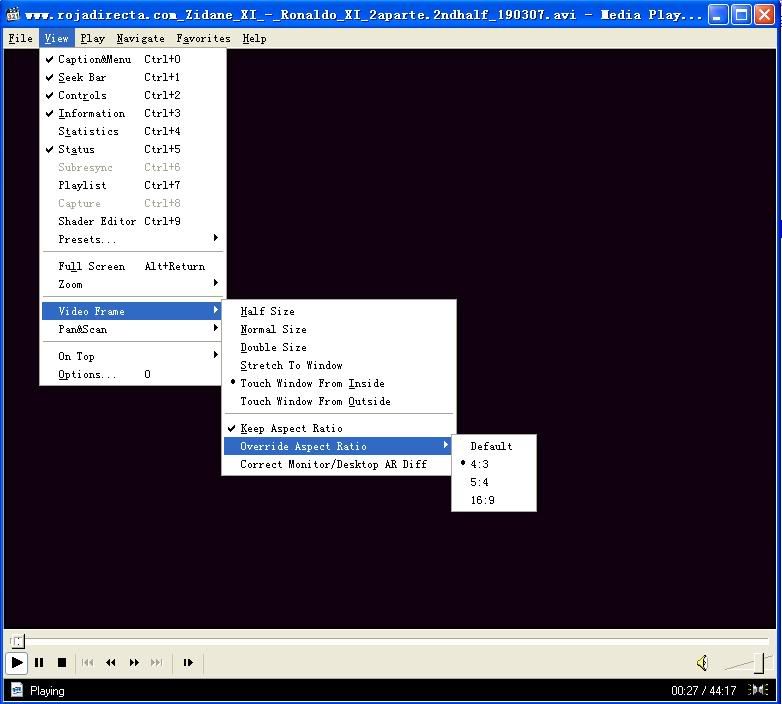
Task: Toggle Caption&Menu visibility
Action: (132, 59)
